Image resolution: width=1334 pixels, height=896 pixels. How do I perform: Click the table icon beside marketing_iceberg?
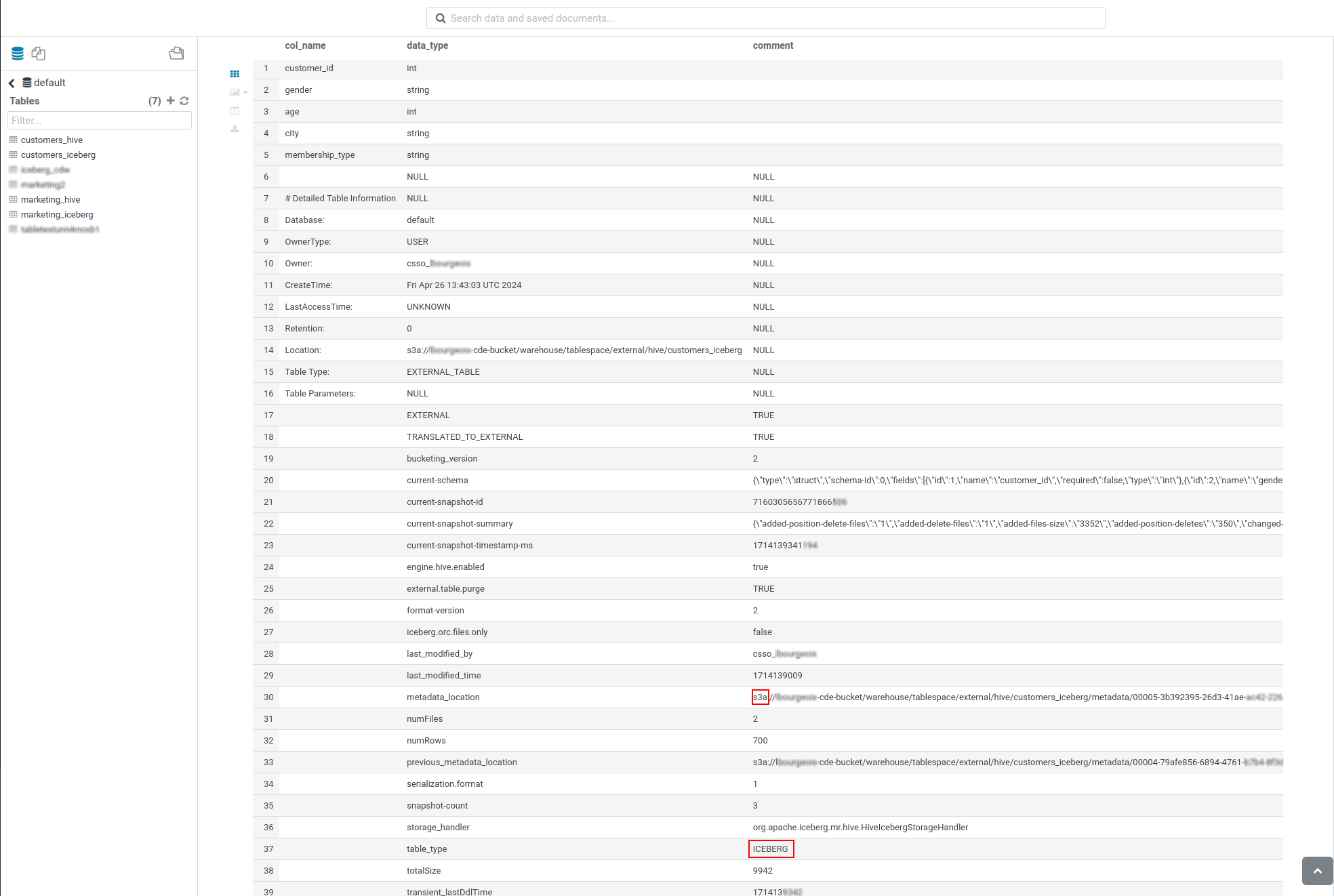click(x=13, y=214)
